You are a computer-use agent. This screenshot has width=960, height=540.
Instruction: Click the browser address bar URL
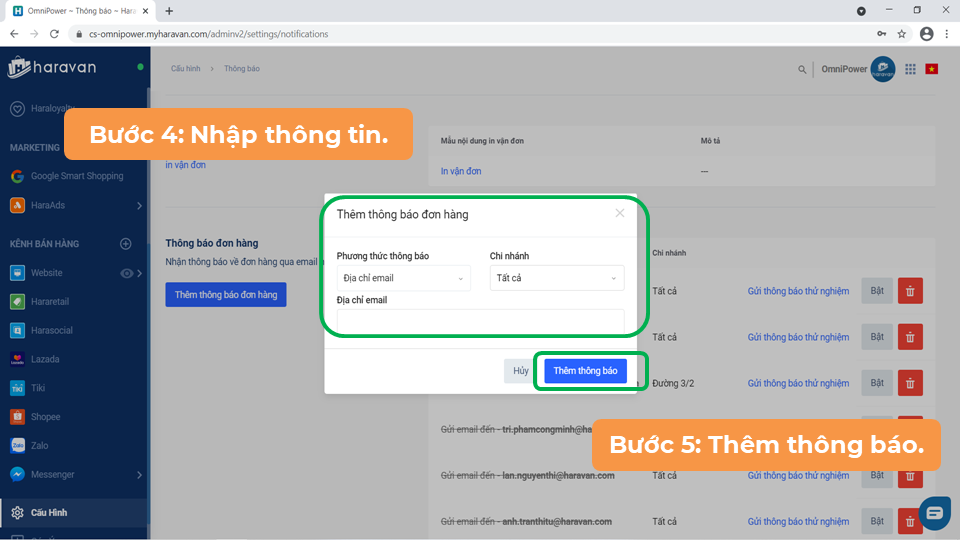point(208,34)
